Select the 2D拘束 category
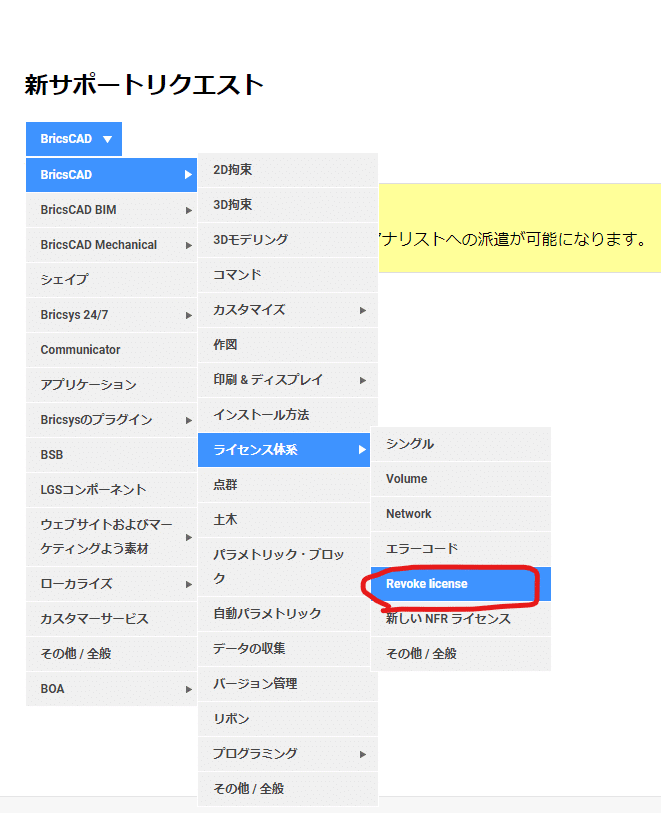The height and width of the screenshot is (813, 661). (x=288, y=170)
